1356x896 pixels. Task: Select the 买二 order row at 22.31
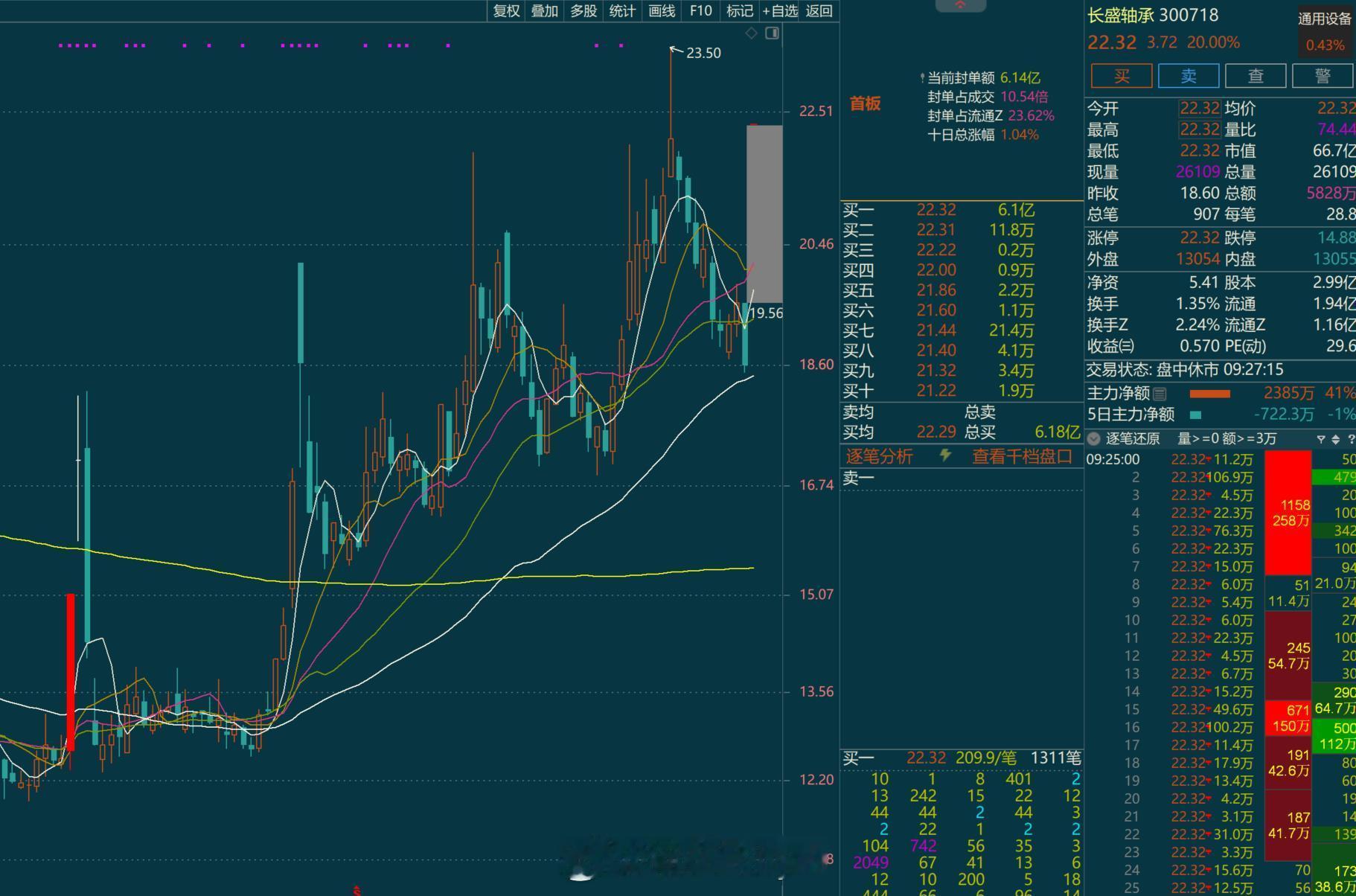pyautogui.click(x=961, y=231)
